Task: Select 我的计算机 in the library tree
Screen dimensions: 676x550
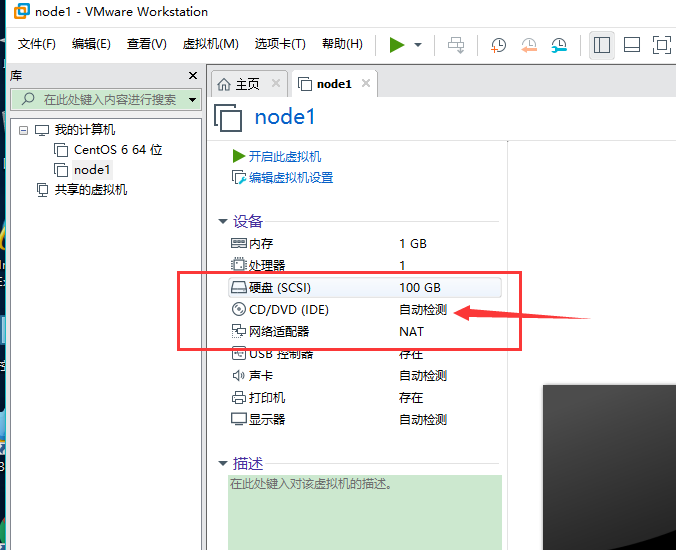Action: point(84,130)
